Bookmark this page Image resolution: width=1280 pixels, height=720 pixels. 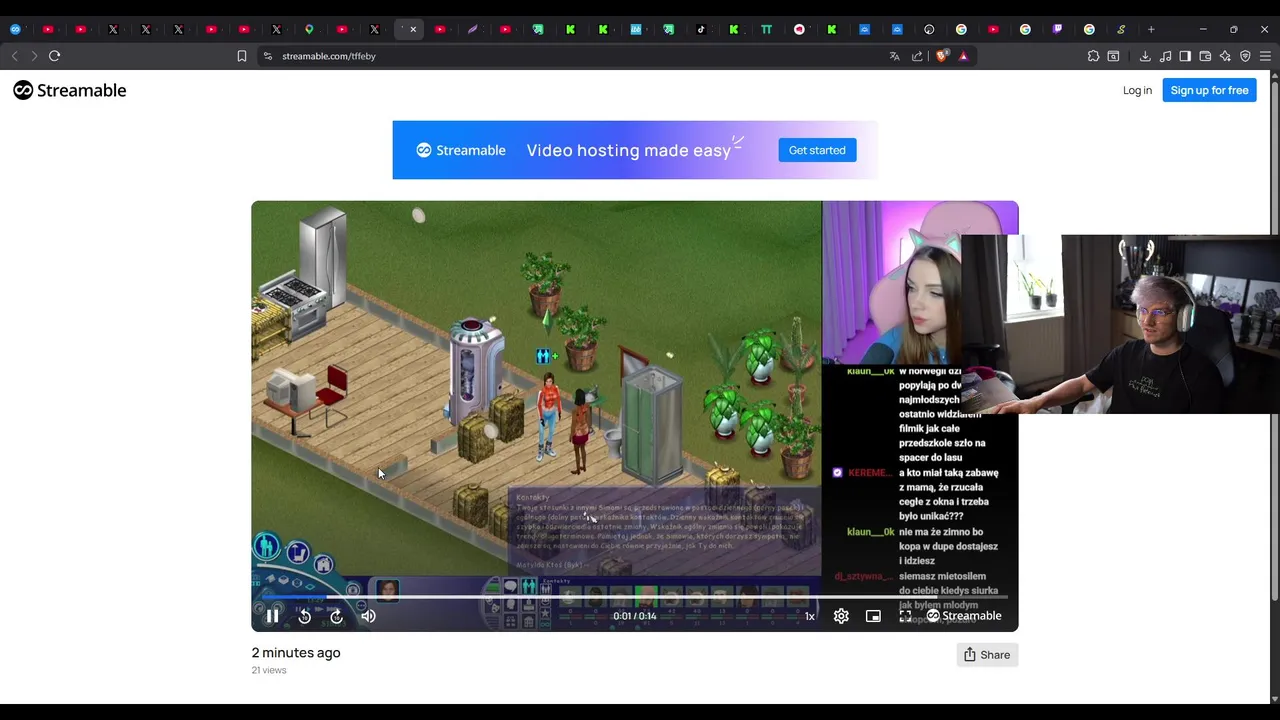click(x=241, y=56)
